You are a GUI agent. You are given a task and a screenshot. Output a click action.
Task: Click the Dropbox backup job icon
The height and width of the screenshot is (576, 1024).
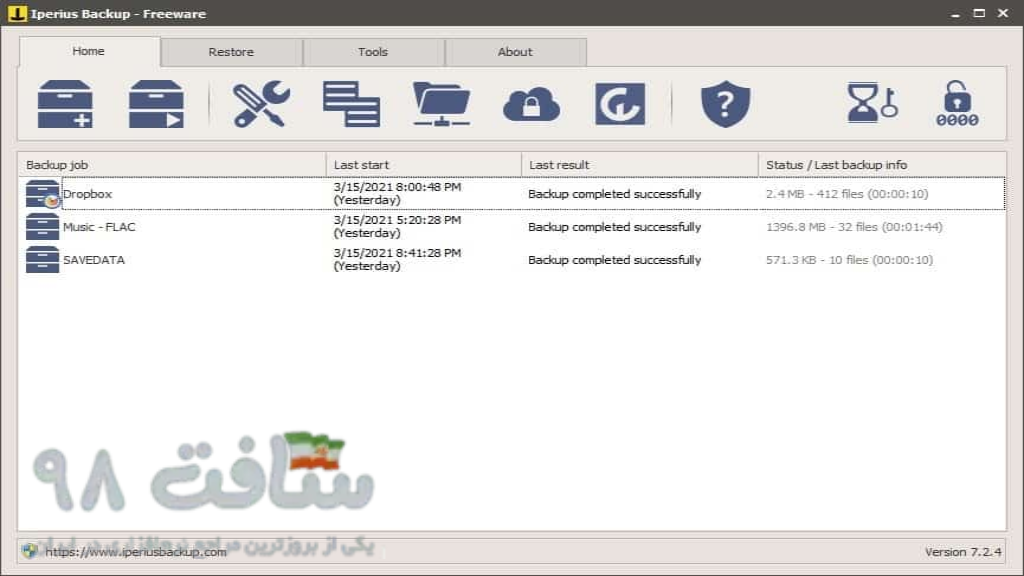(x=42, y=194)
